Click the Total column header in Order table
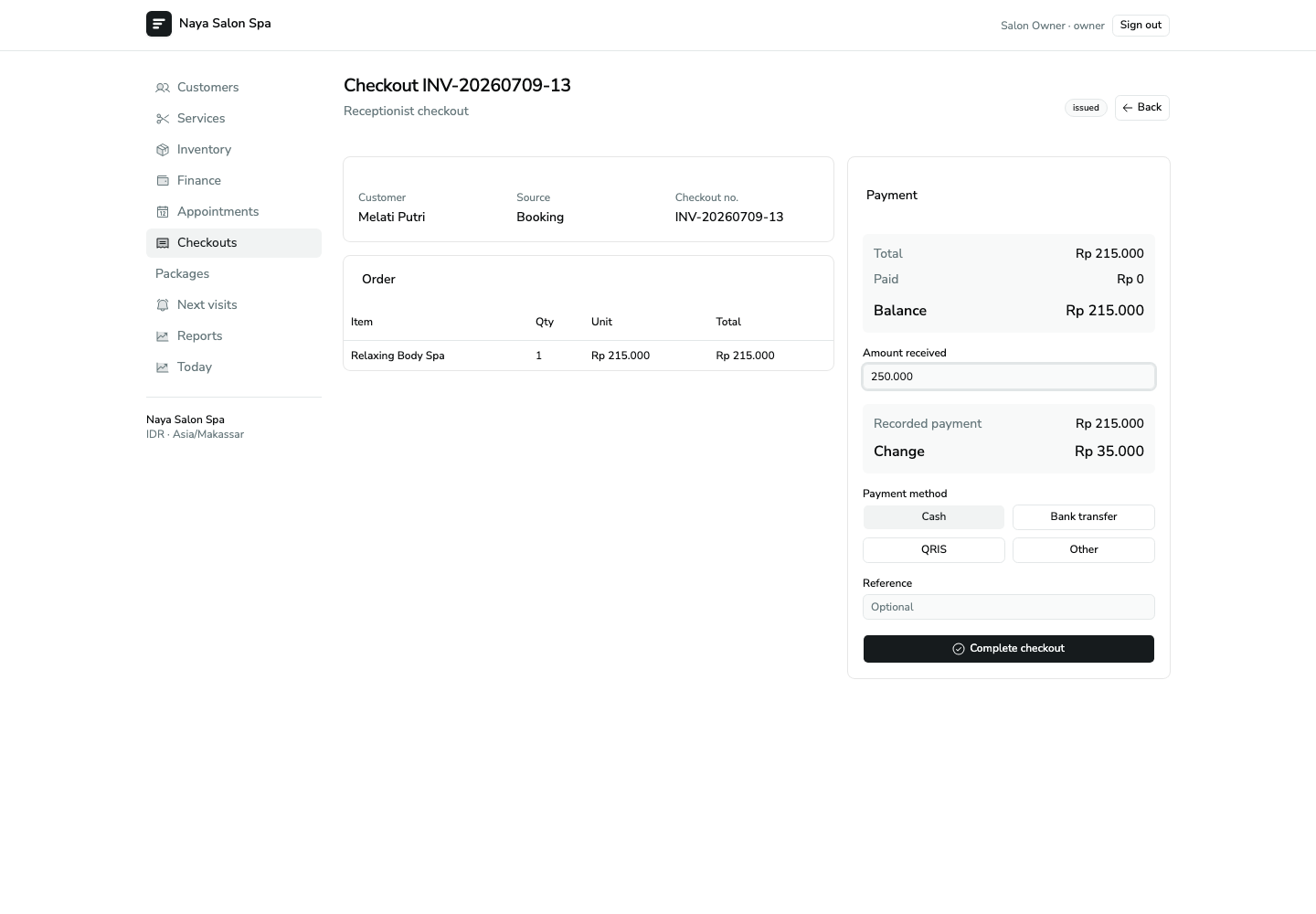The image size is (1316, 914). click(728, 322)
